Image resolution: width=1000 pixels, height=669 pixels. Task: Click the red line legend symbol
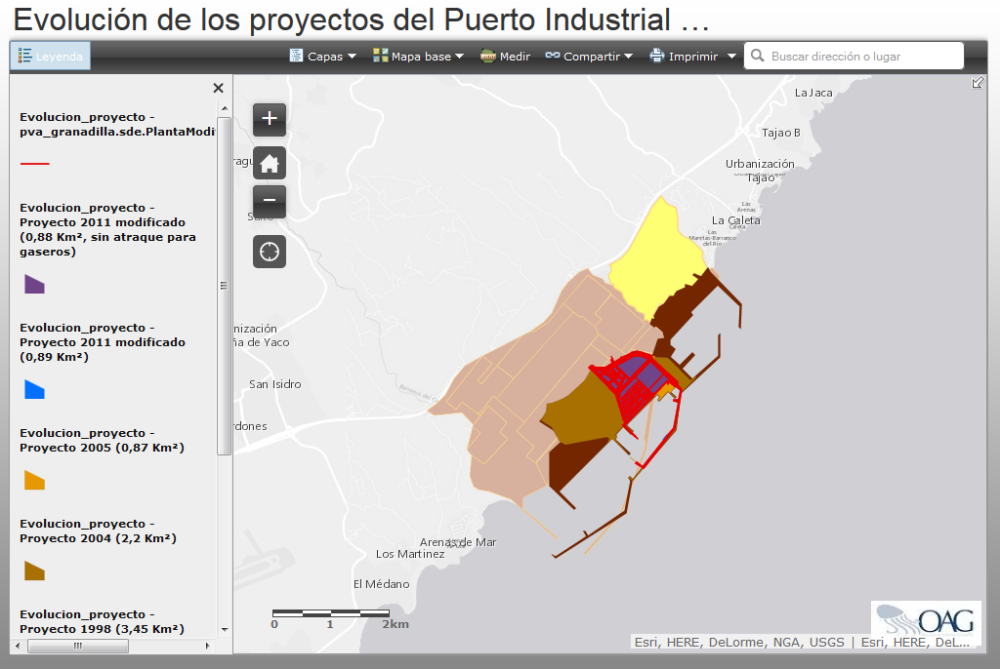34,163
